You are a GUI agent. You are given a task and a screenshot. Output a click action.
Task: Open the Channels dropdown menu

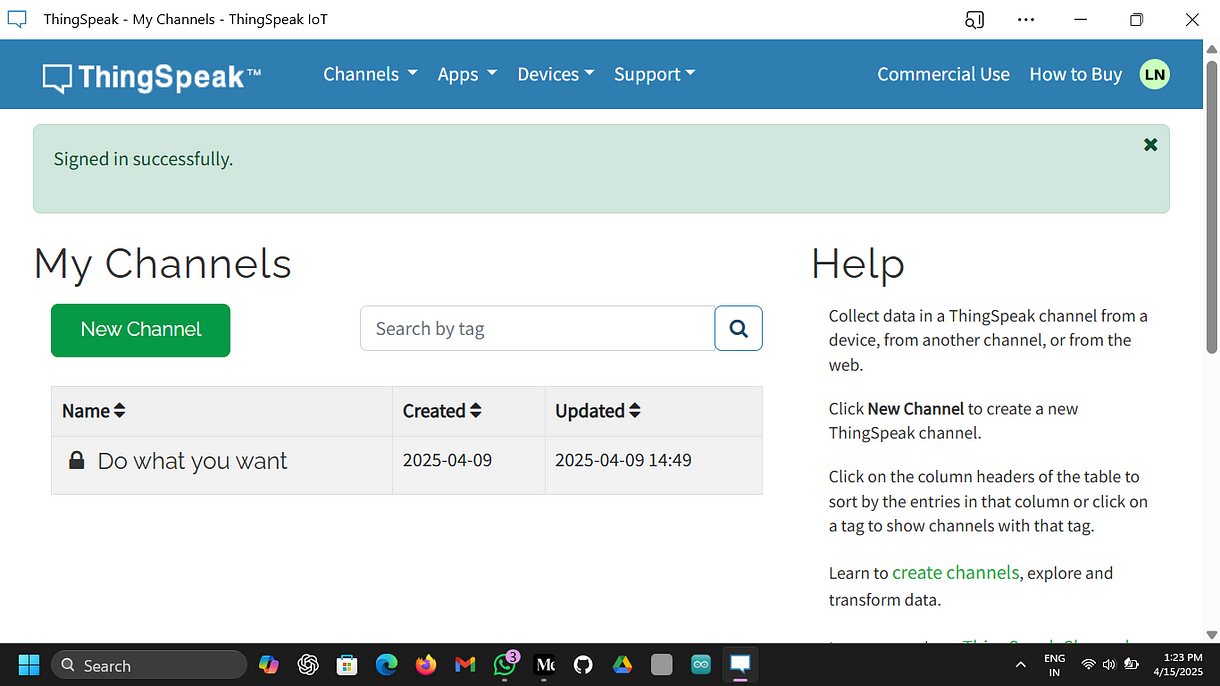click(370, 74)
